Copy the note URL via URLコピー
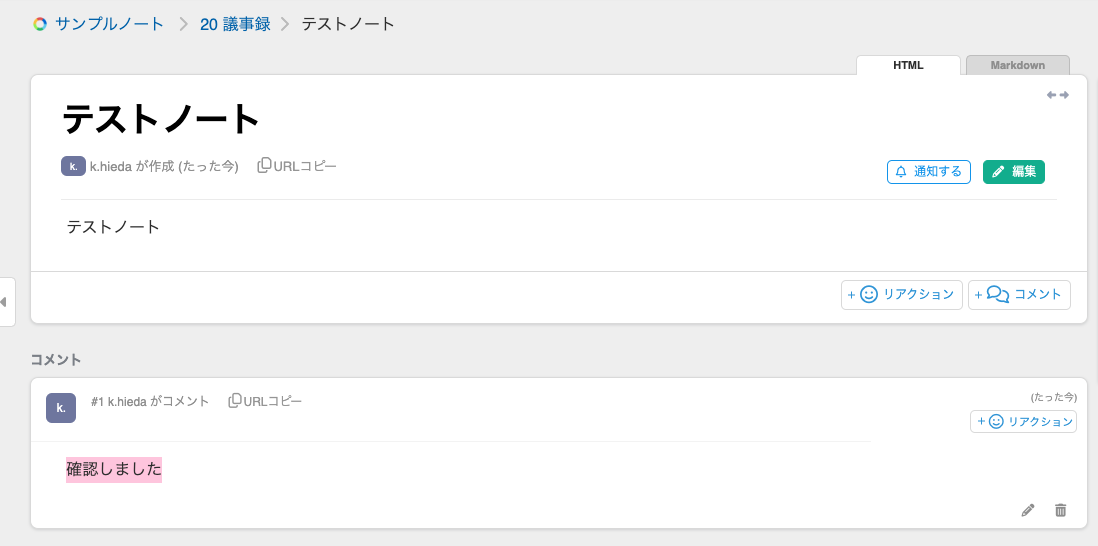1098x546 pixels. coord(297,166)
